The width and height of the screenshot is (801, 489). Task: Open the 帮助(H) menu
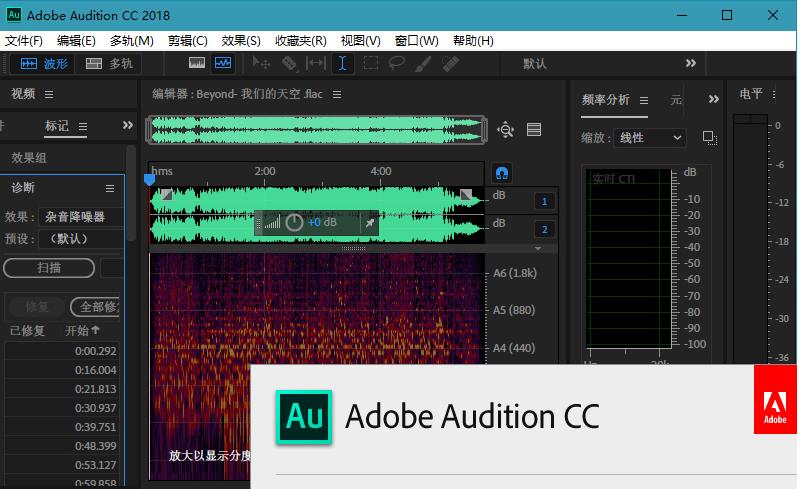tap(473, 41)
